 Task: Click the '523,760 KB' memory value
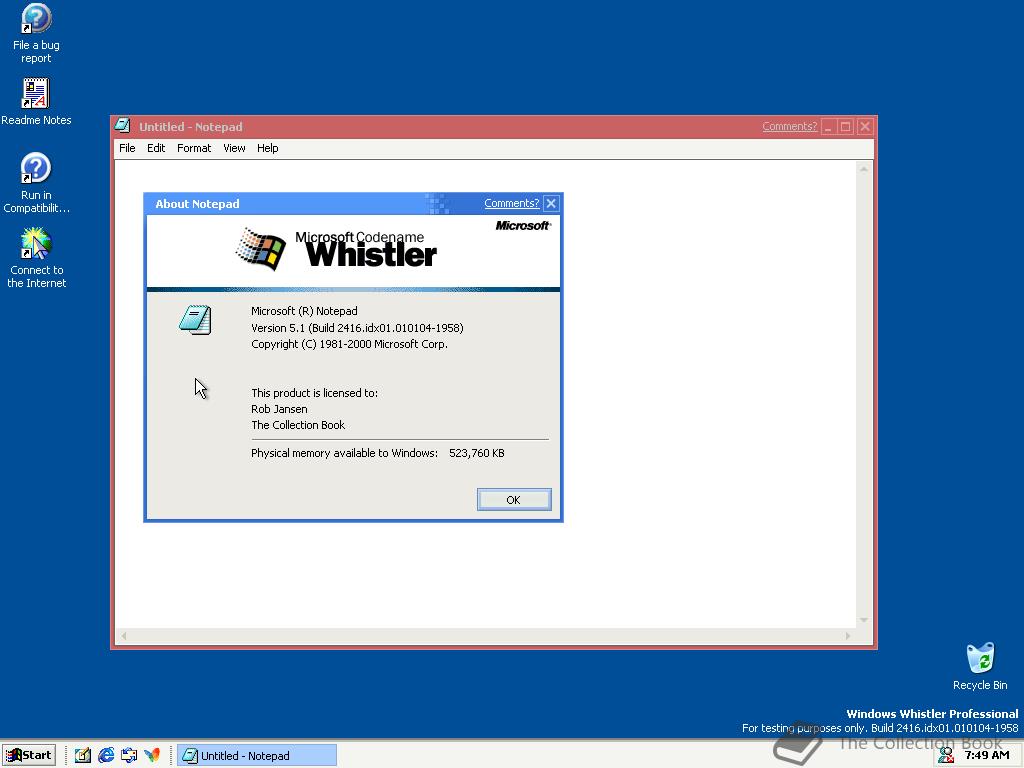coord(477,453)
